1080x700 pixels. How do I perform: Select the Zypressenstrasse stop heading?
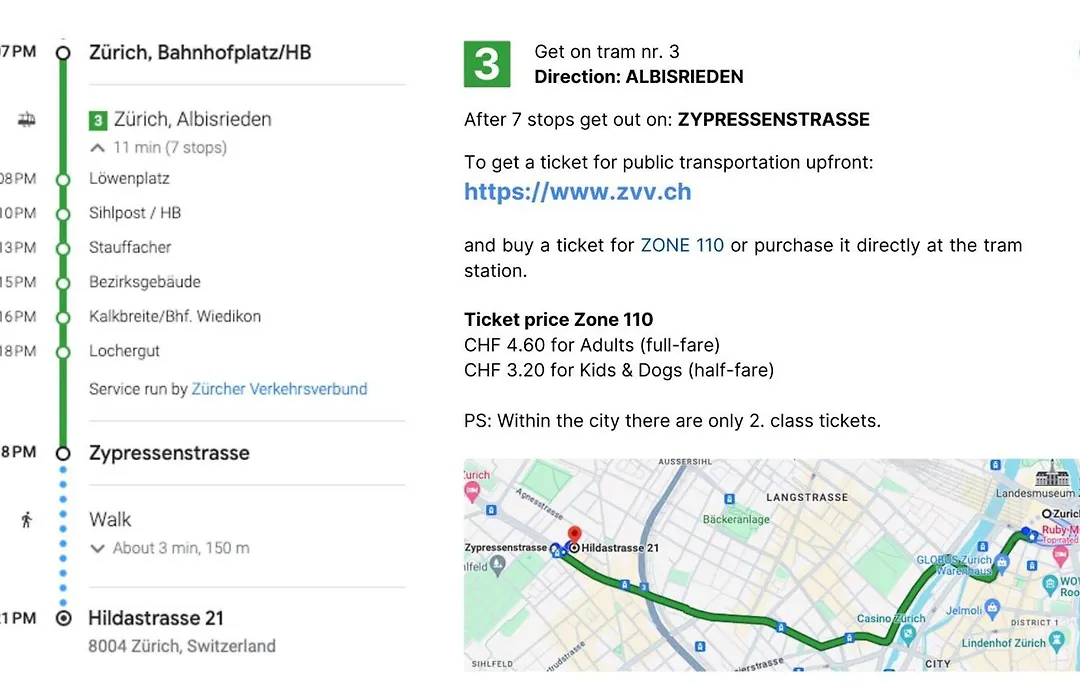(169, 453)
